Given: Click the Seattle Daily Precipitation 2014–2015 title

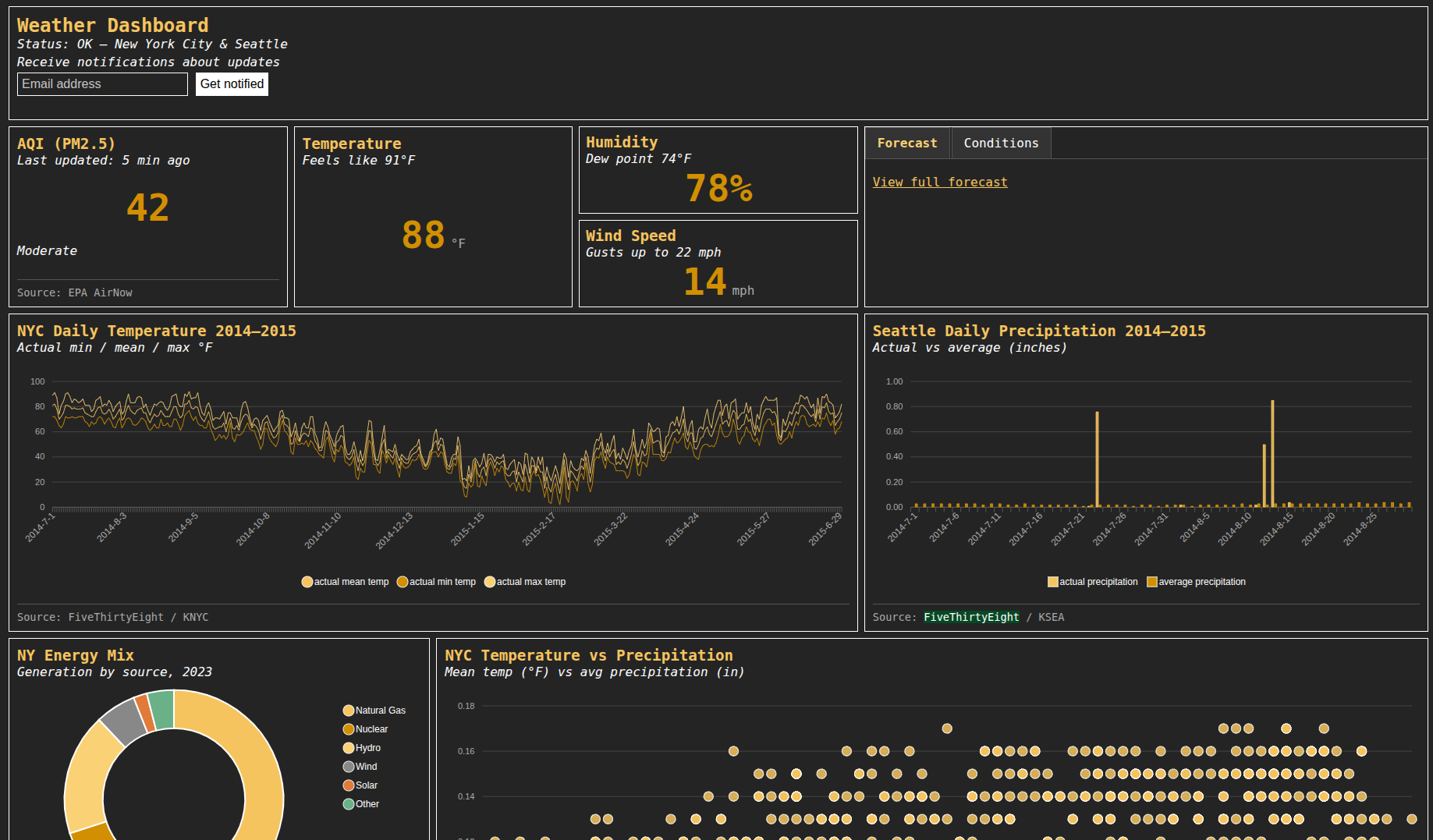Looking at the screenshot, I should [x=1039, y=331].
